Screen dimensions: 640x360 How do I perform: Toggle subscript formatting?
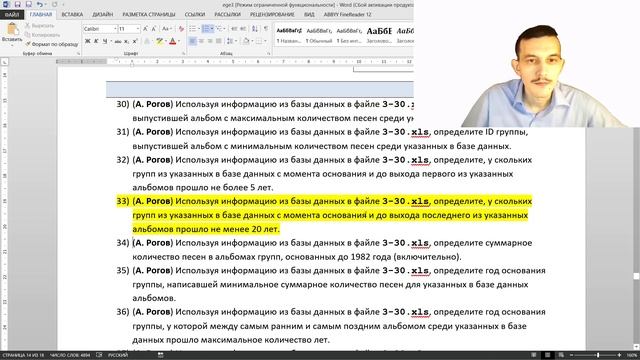tap(127, 41)
